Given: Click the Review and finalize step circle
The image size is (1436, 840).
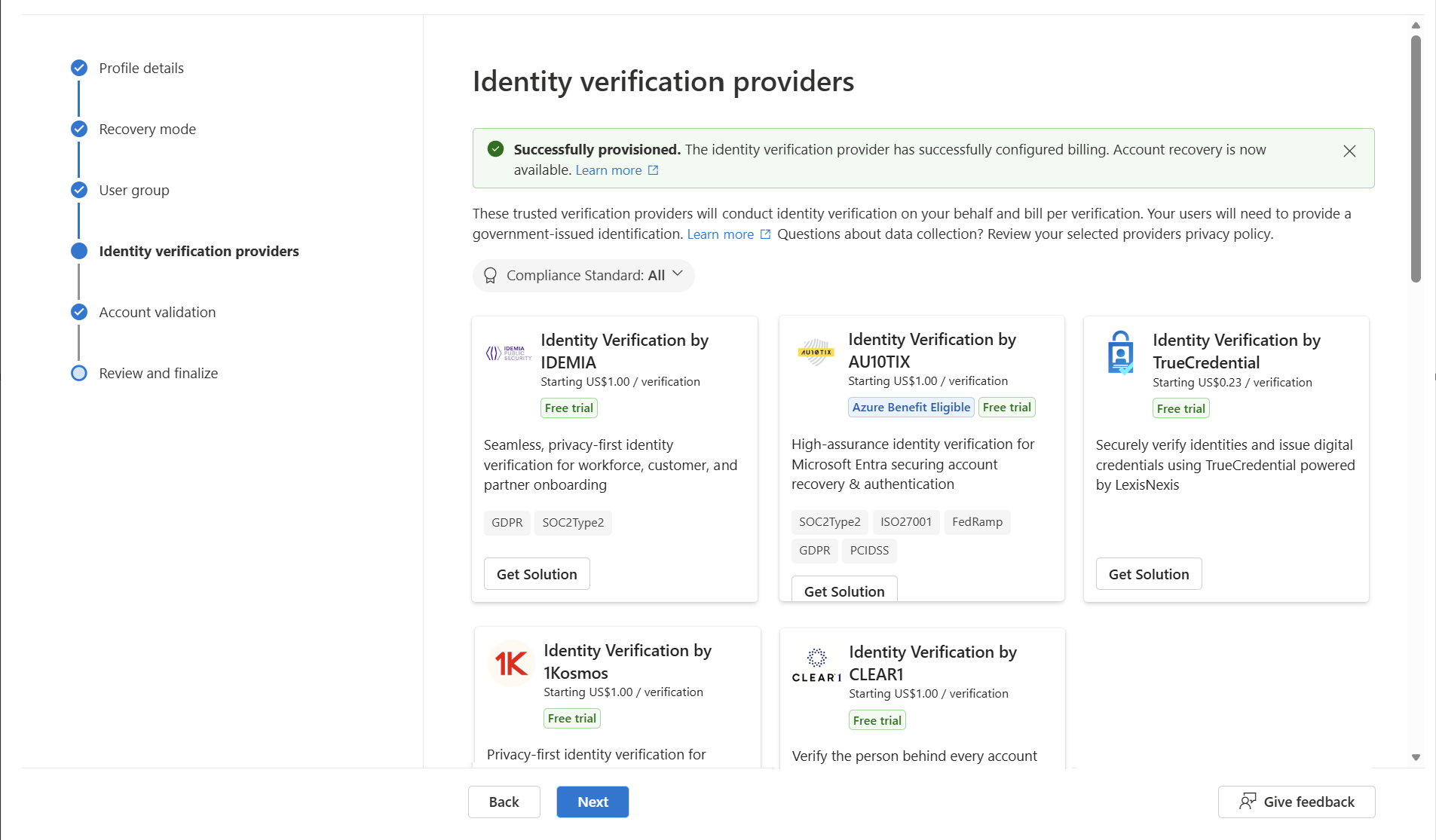Looking at the screenshot, I should pos(79,373).
